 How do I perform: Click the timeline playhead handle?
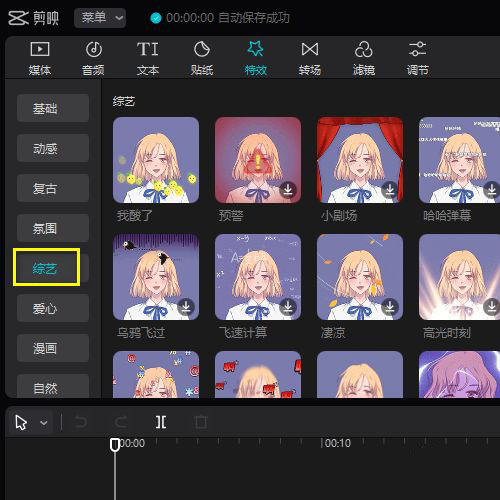coord(115,445)
